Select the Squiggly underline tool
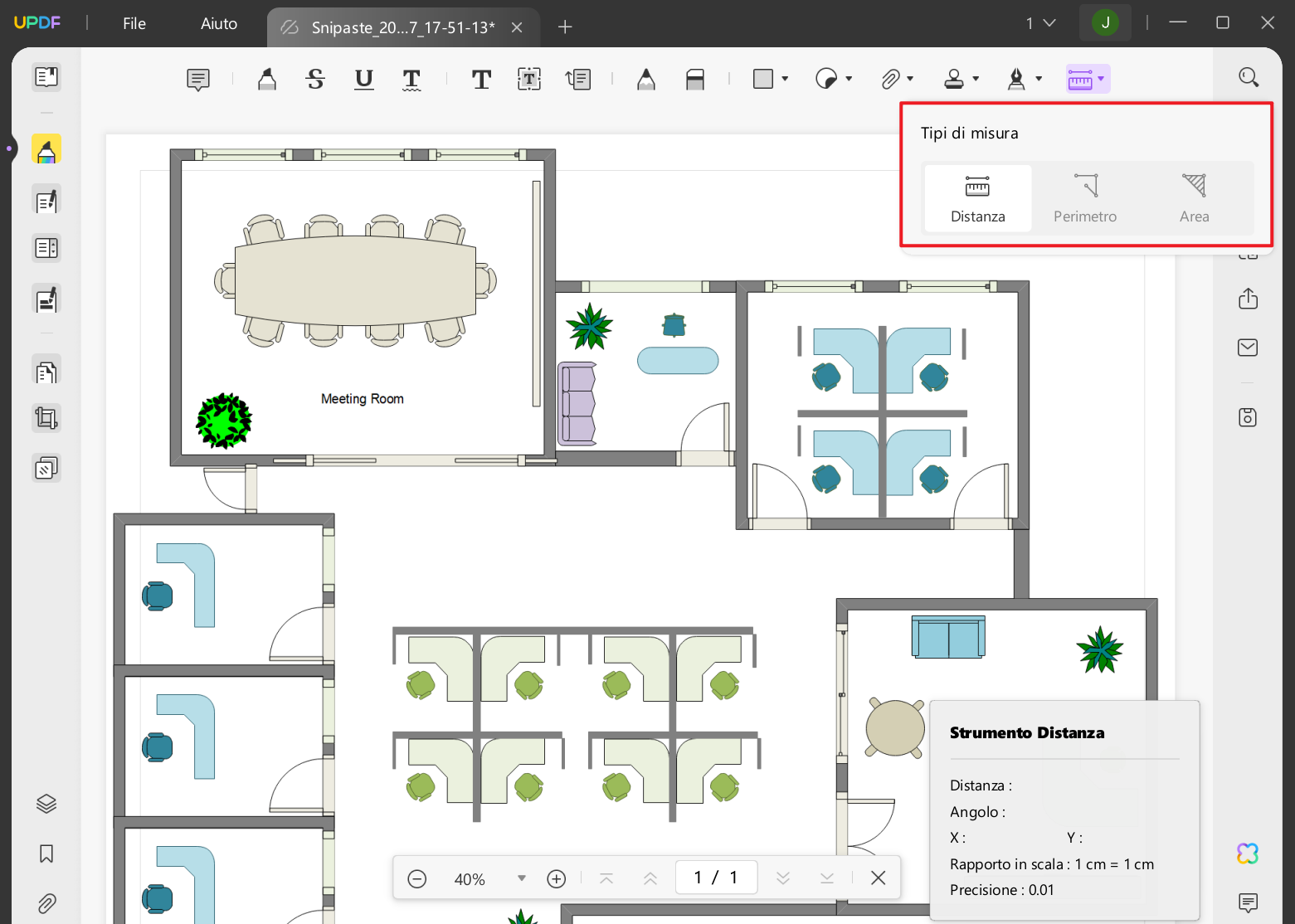This screenshot has width=1295, height=924. (411, 80)
